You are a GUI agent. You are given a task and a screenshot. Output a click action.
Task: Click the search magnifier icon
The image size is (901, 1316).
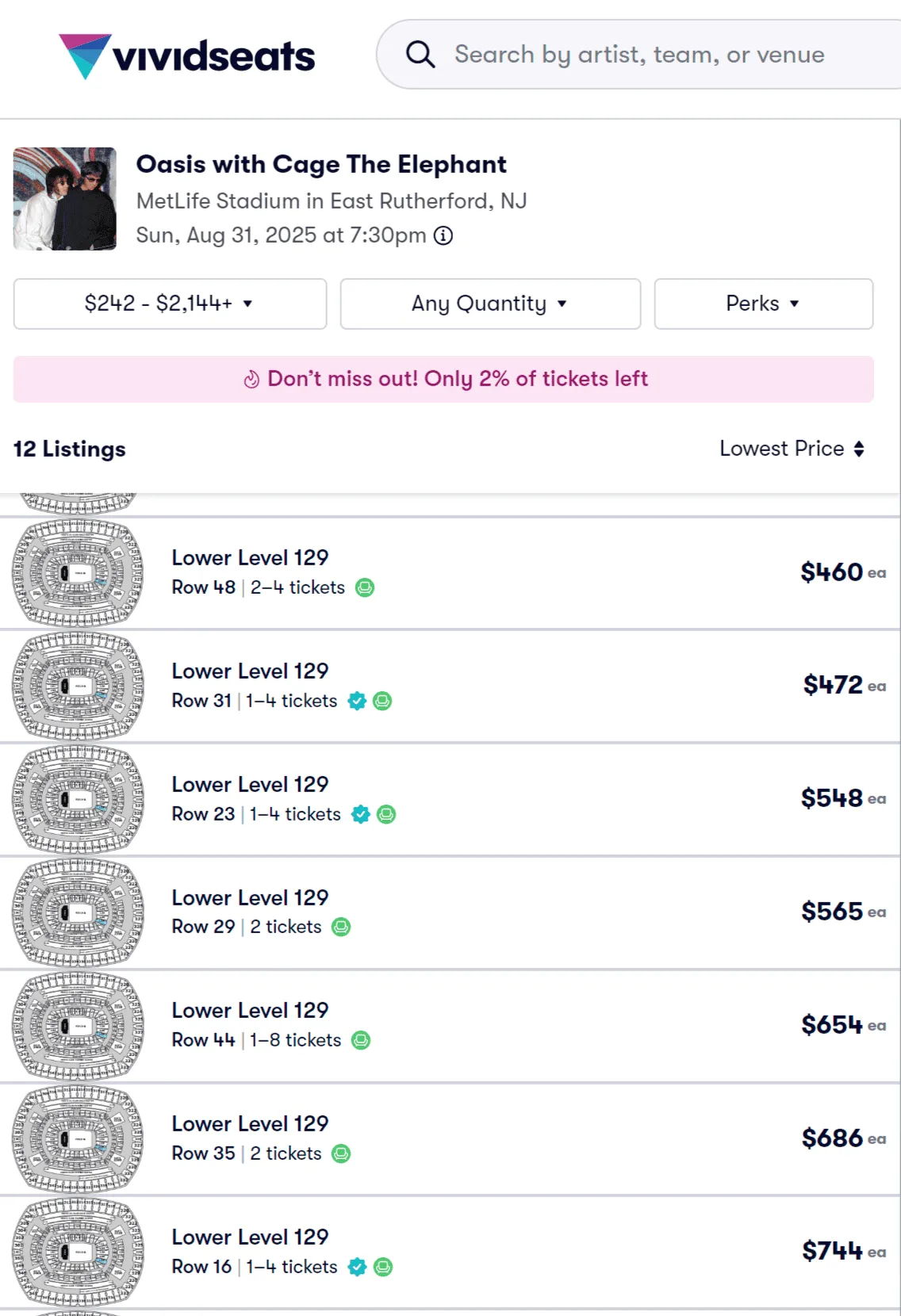tap(421, 54)
